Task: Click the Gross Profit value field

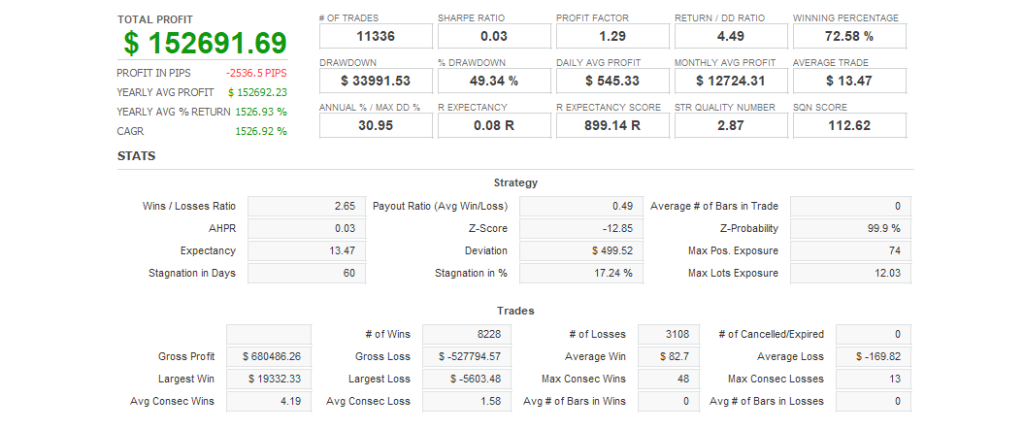Action: pyautogui.click(x=269, y=356)
